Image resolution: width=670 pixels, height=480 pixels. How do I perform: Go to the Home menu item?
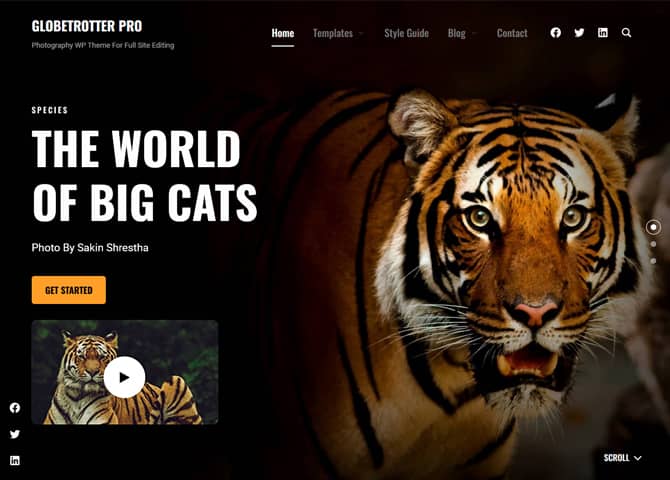click(282, 33)
